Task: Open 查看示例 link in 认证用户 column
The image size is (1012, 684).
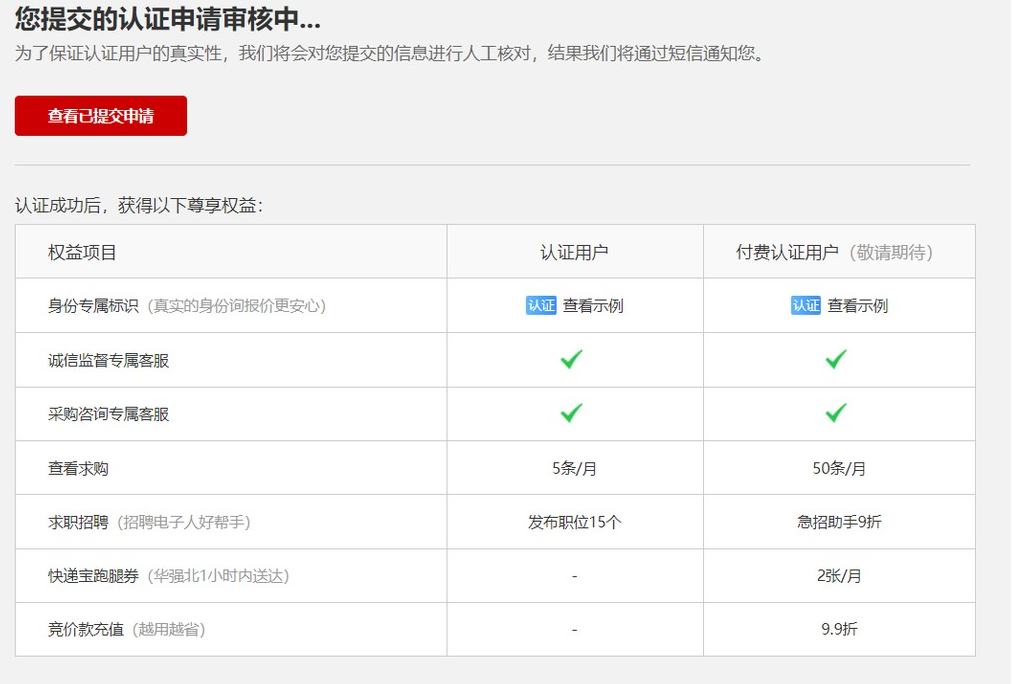Action: click(593, 306)
